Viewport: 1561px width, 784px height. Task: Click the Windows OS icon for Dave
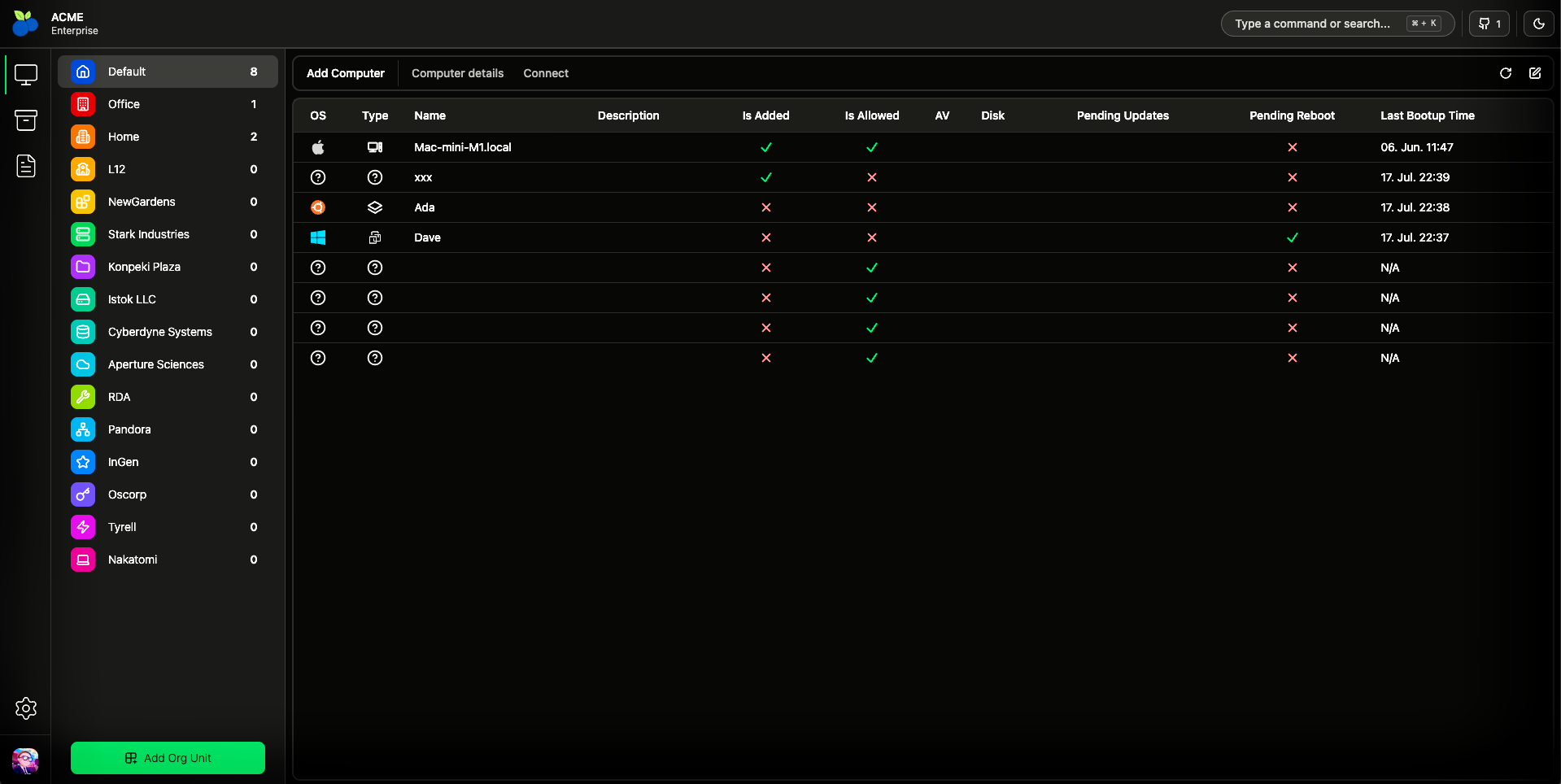point(318,237)
